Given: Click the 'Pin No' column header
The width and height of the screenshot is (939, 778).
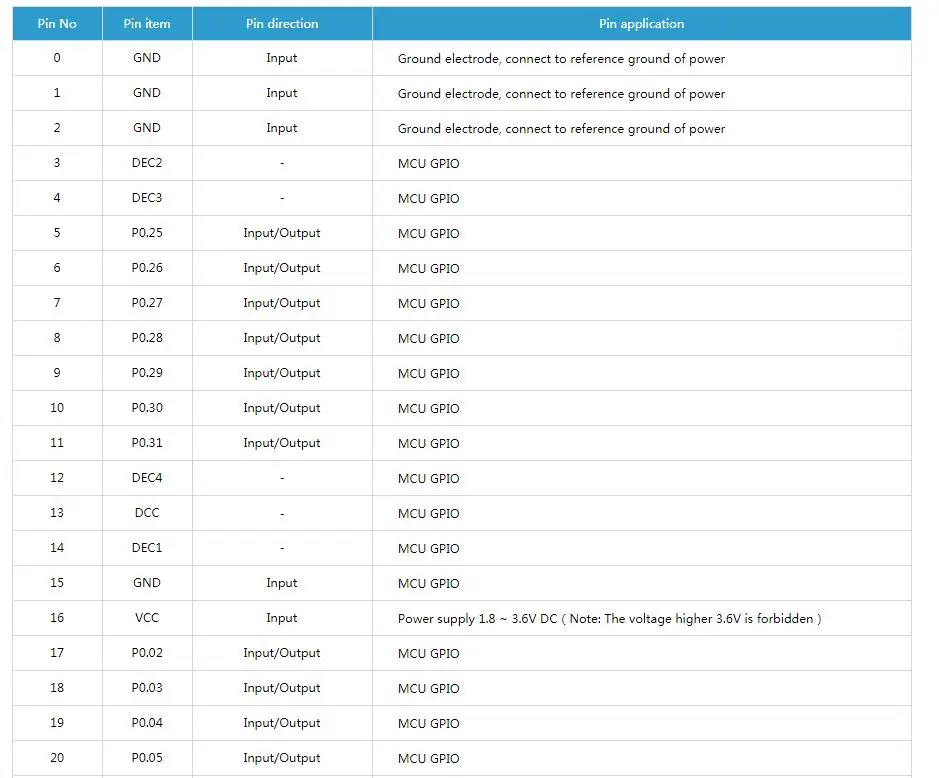Looking at the screenshot, I should pos(57,23).
